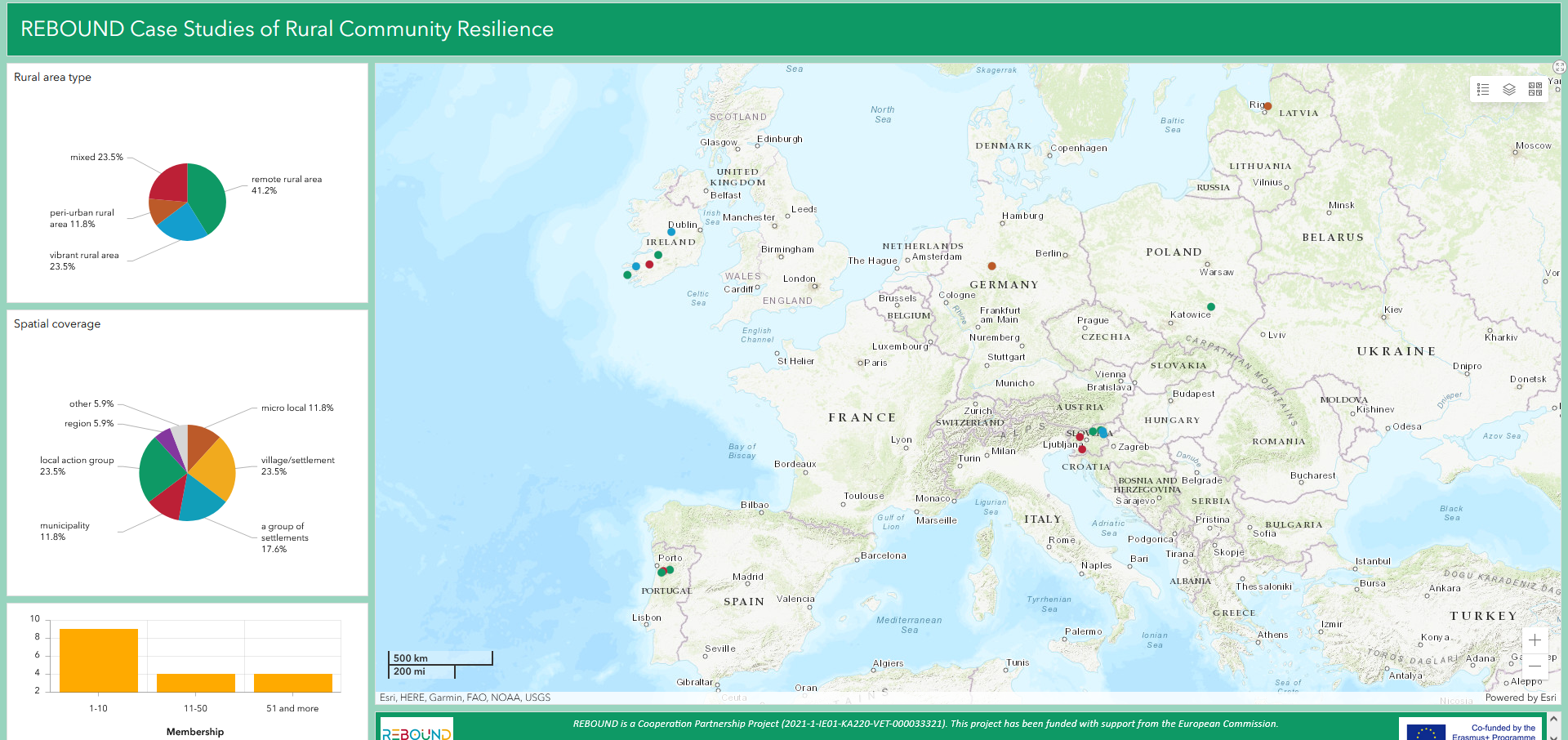
Task: Zoom in using the plus control
Action: pyautogui.click(x=1536, y=640)
